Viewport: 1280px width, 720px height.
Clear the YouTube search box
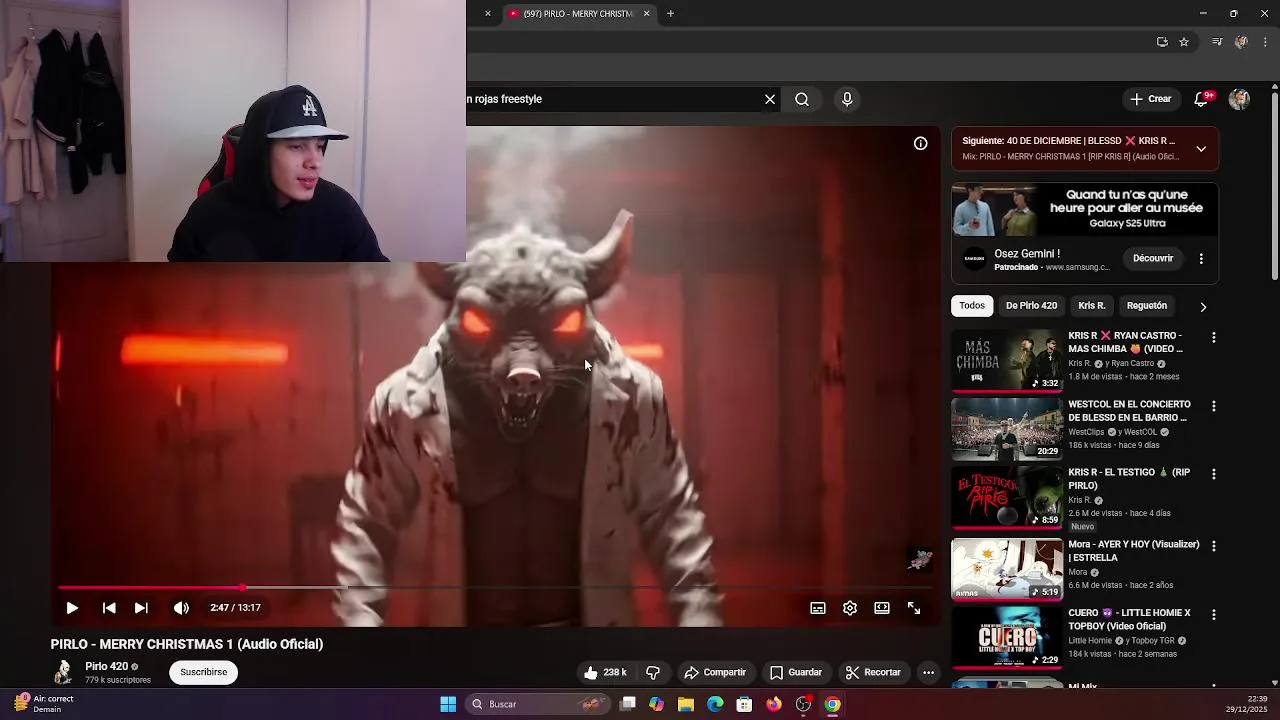(x=770, y=99)
